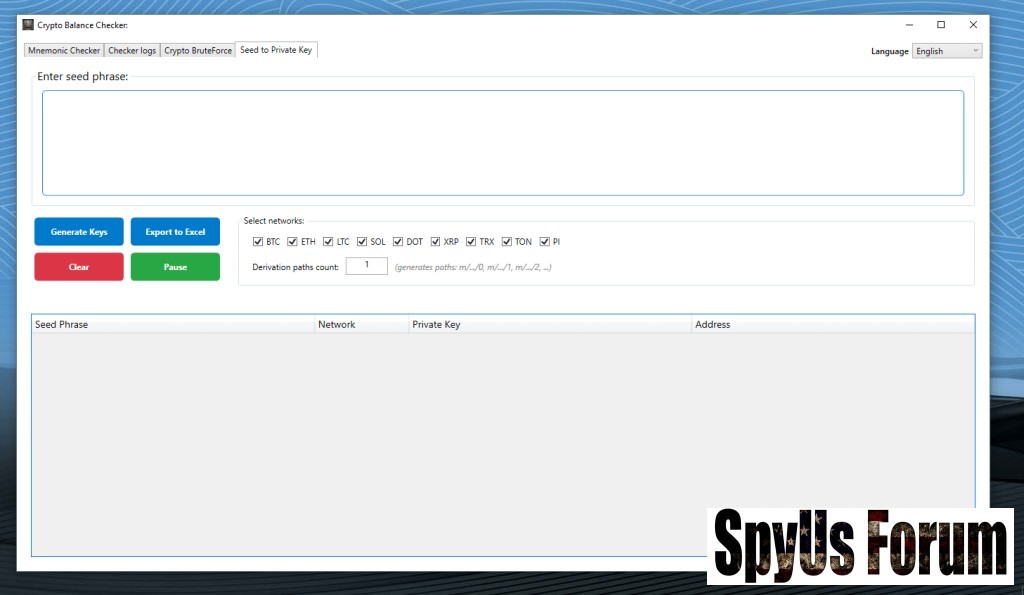Click the Derivation paths count field
Viewport: 1024px width, 595px height.
(x=366, y=266)
